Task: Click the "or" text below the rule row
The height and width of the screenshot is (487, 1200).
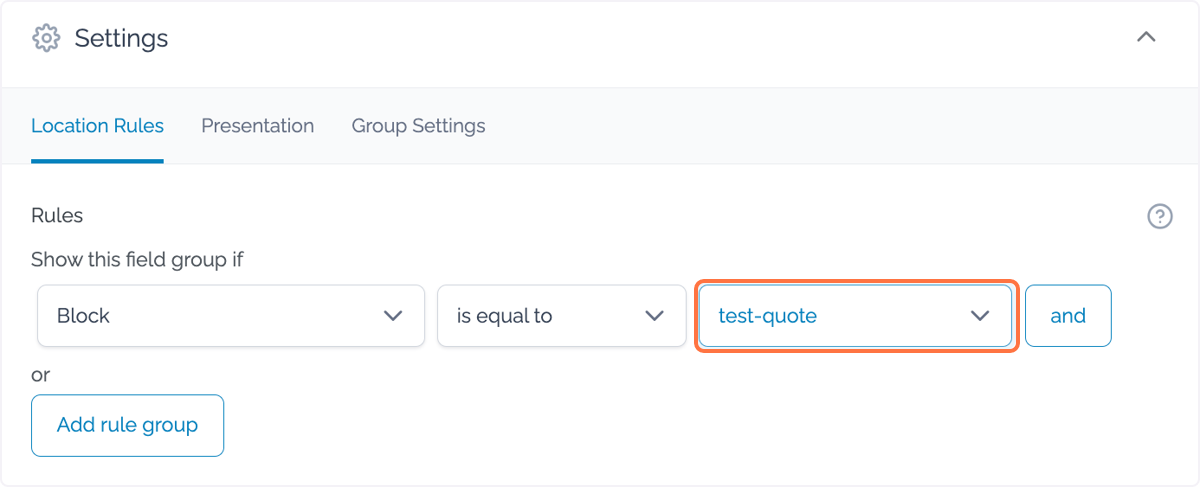Action: point(40,375)
